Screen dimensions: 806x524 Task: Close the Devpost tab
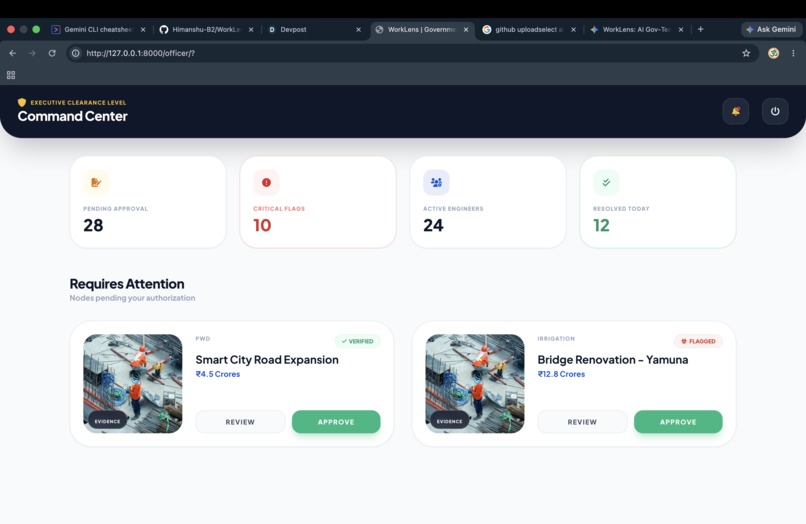click(358, 30)
